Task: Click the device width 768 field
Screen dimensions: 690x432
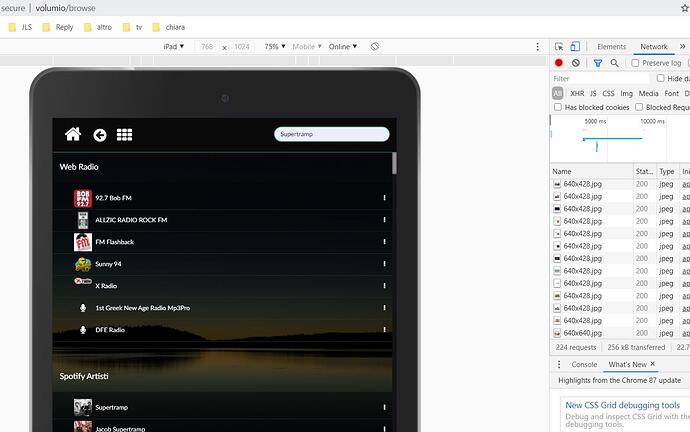Action: click(x=207, y=46)
